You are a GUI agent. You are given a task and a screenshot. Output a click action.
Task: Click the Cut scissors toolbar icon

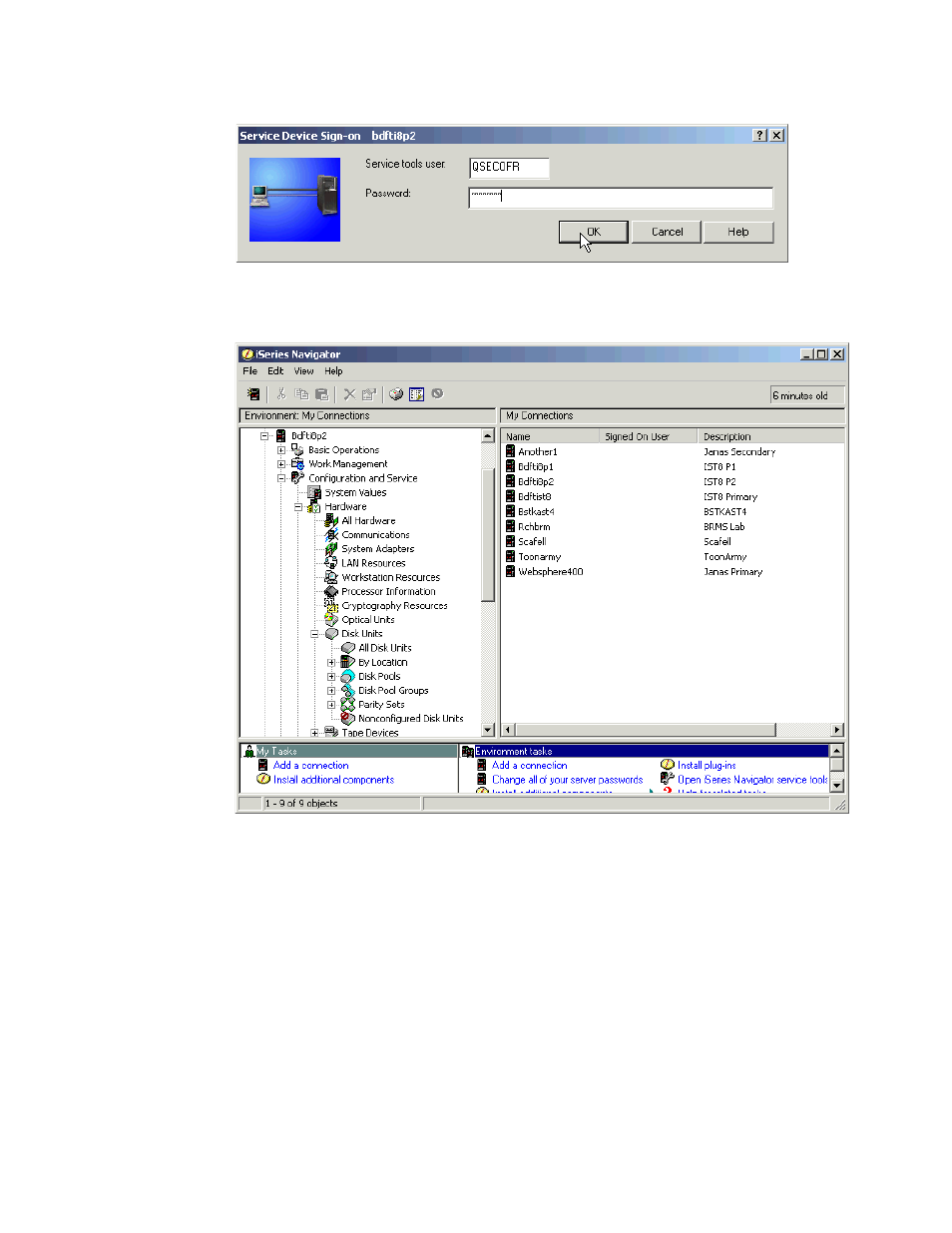[x=281, y=394]
